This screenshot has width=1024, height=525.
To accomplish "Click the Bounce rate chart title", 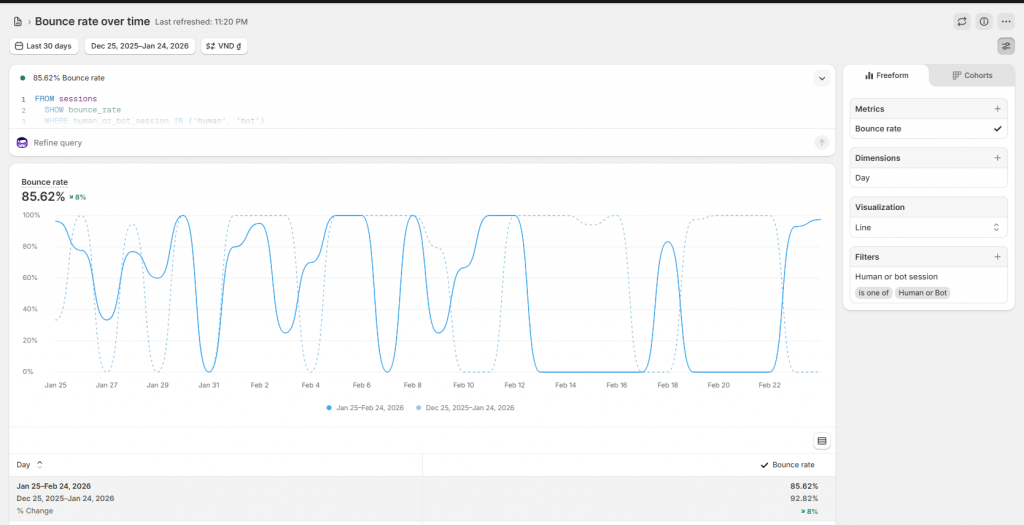I will pyautogui.click(x=44, y=182).
